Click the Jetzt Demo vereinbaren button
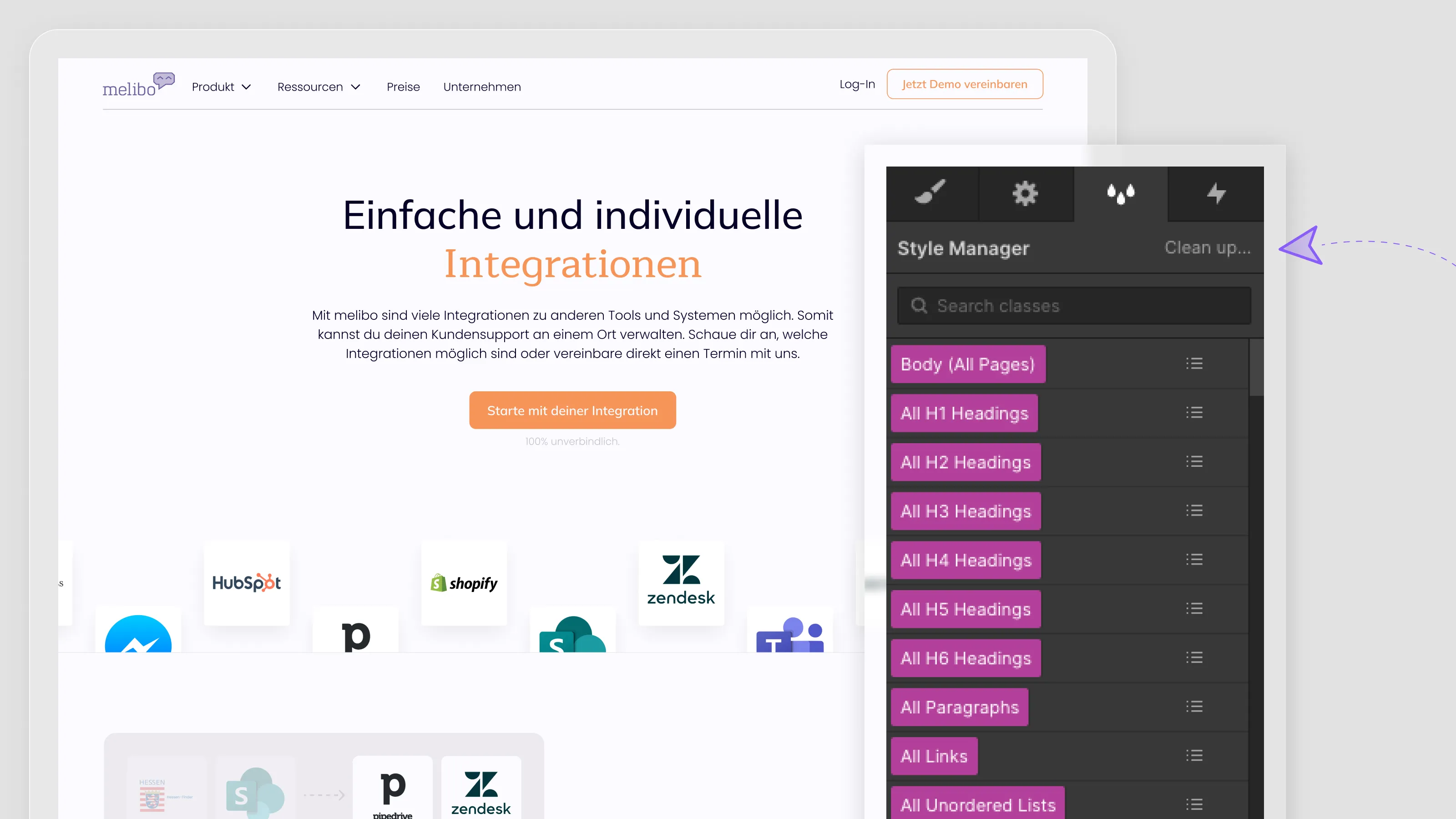 pyautogui.click(x=964, y=84)
